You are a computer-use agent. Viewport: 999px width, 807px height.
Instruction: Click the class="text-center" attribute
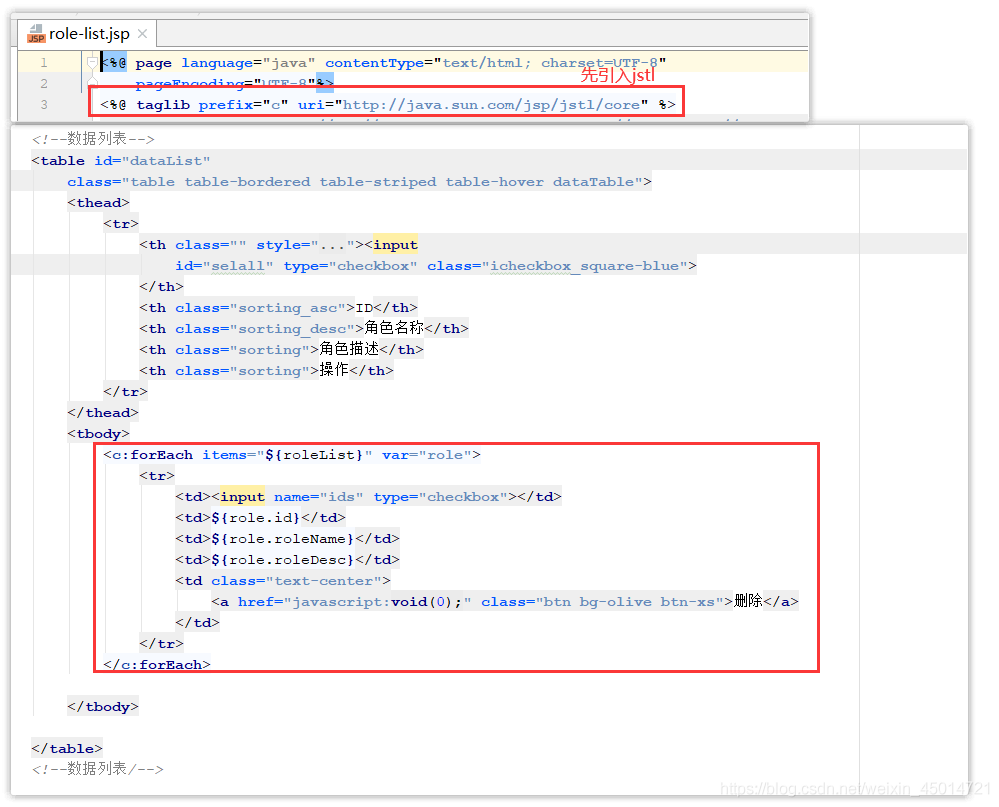pyautogui.click(x=296, y=581)
